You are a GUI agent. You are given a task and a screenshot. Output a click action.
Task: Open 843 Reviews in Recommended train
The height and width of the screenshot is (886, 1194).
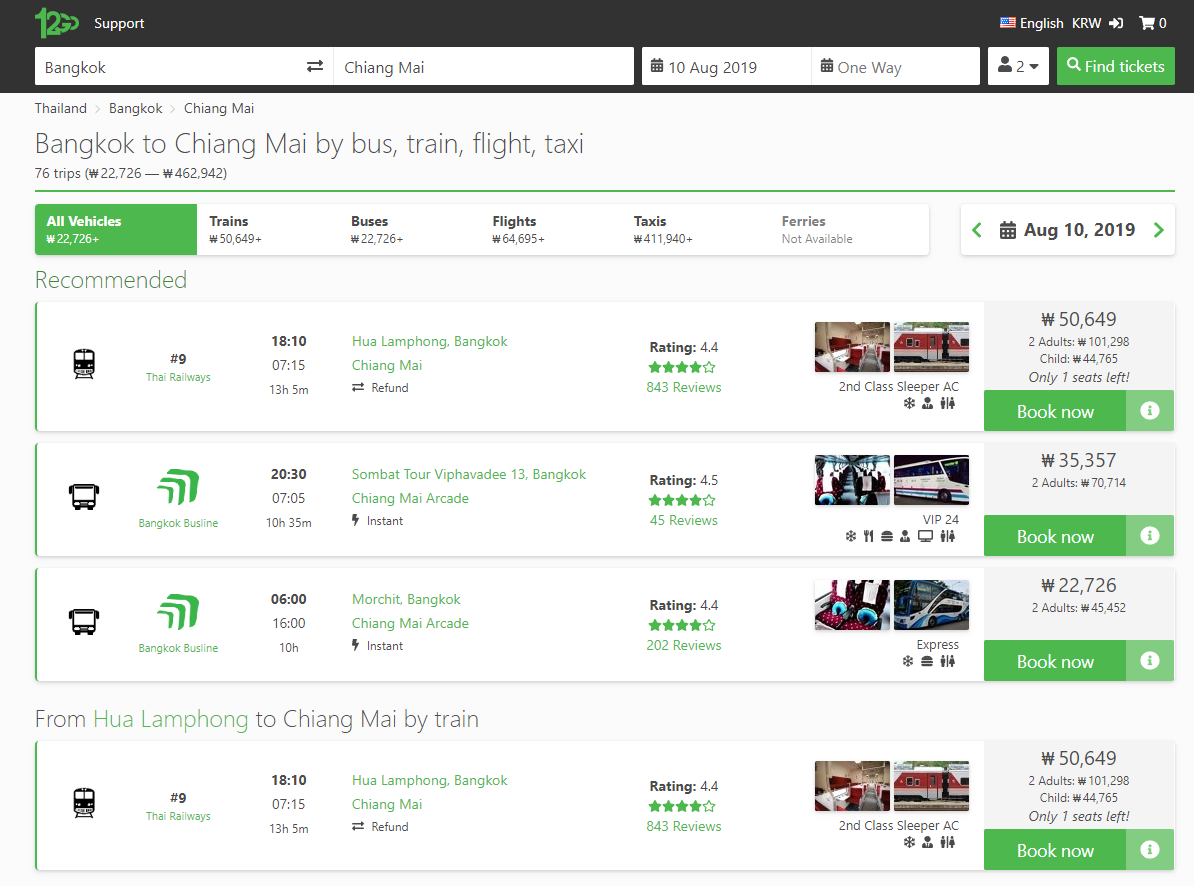[684, 387]
